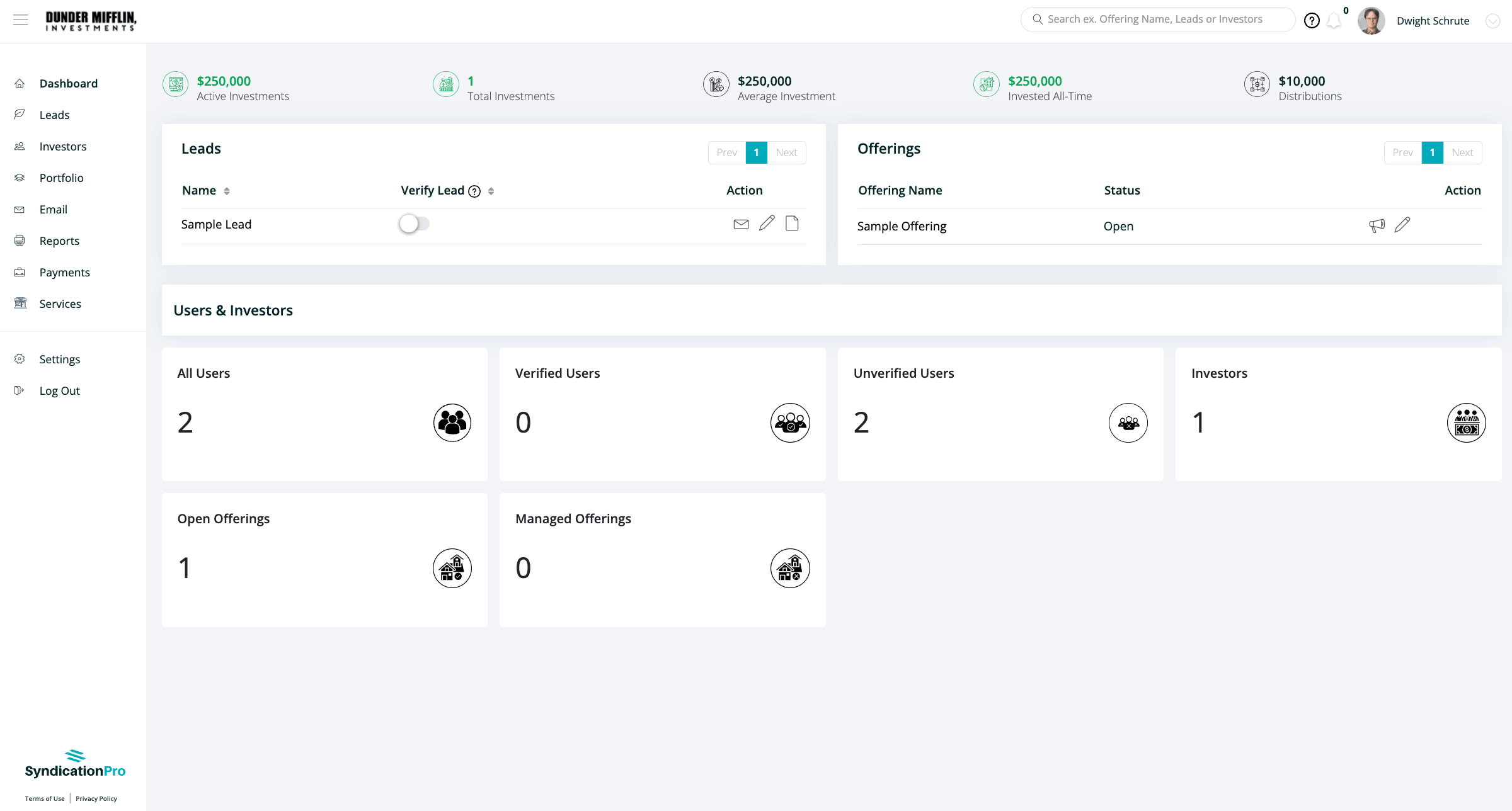The width and height of the screenshot is (1512, 811).
Task: Open the Privacy Policy link
Action: [96, 798]
